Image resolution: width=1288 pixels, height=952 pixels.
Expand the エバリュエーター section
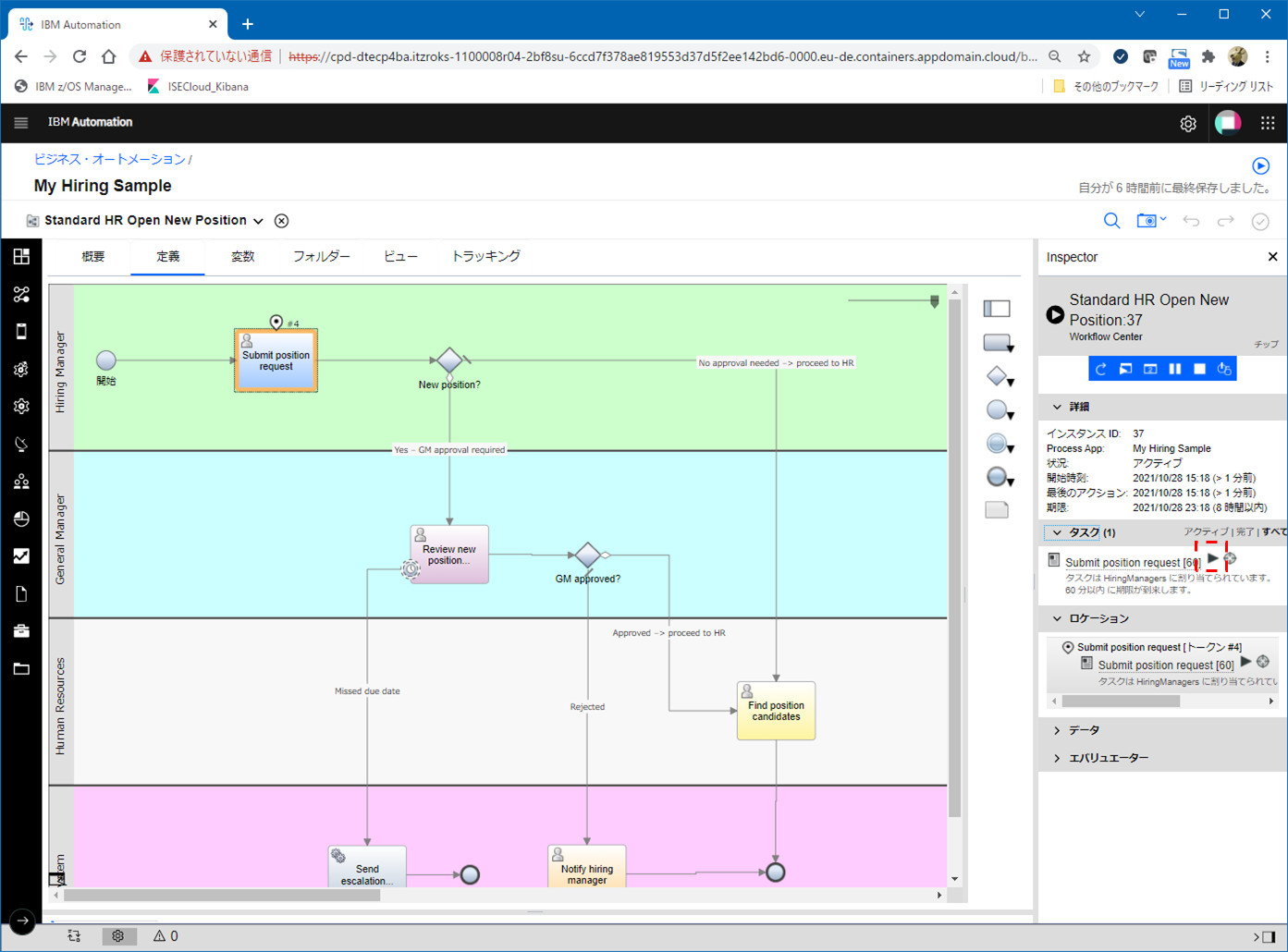pyautogui.click(x=1058, y=758)
